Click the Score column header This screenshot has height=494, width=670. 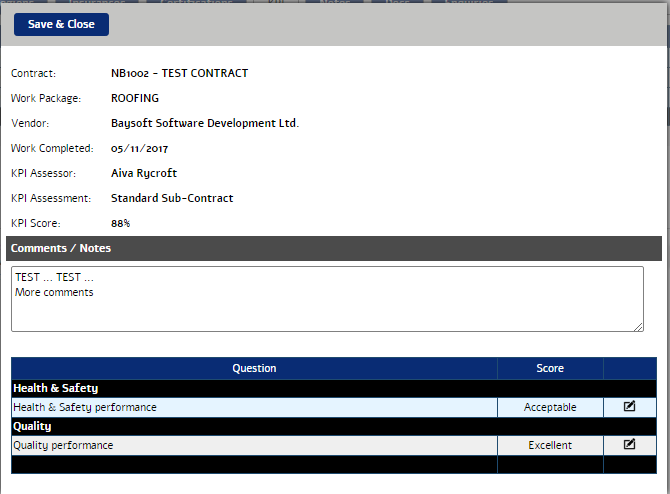coord(550,368)
